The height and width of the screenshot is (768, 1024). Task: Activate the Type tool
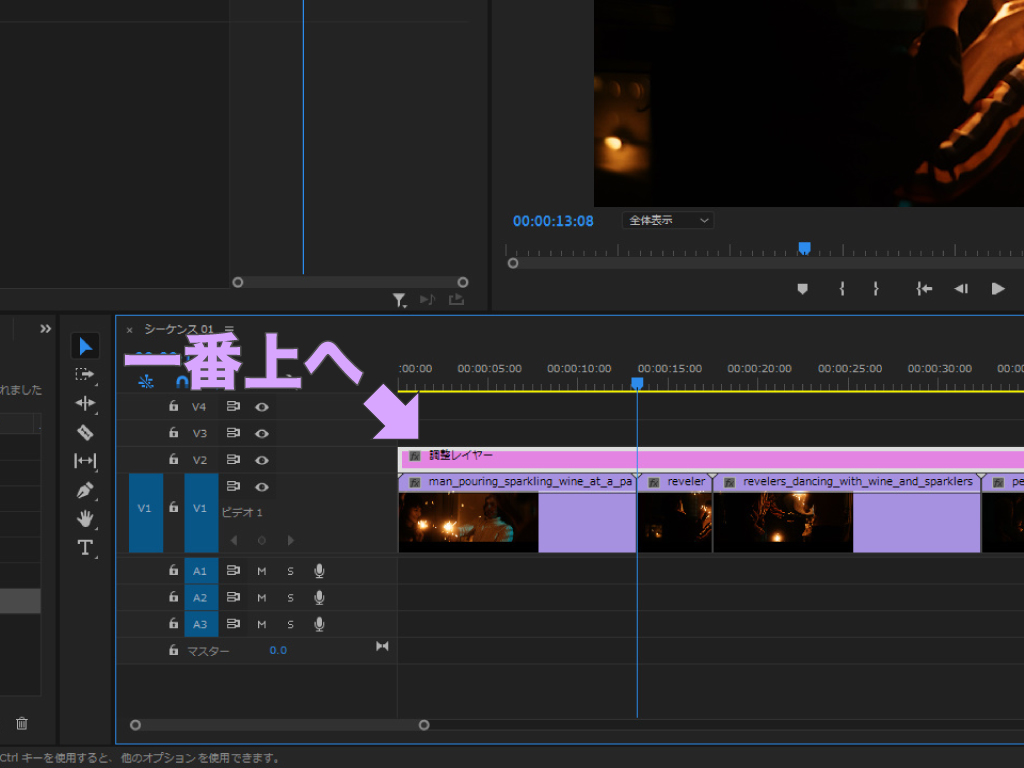tap(85, 547)
